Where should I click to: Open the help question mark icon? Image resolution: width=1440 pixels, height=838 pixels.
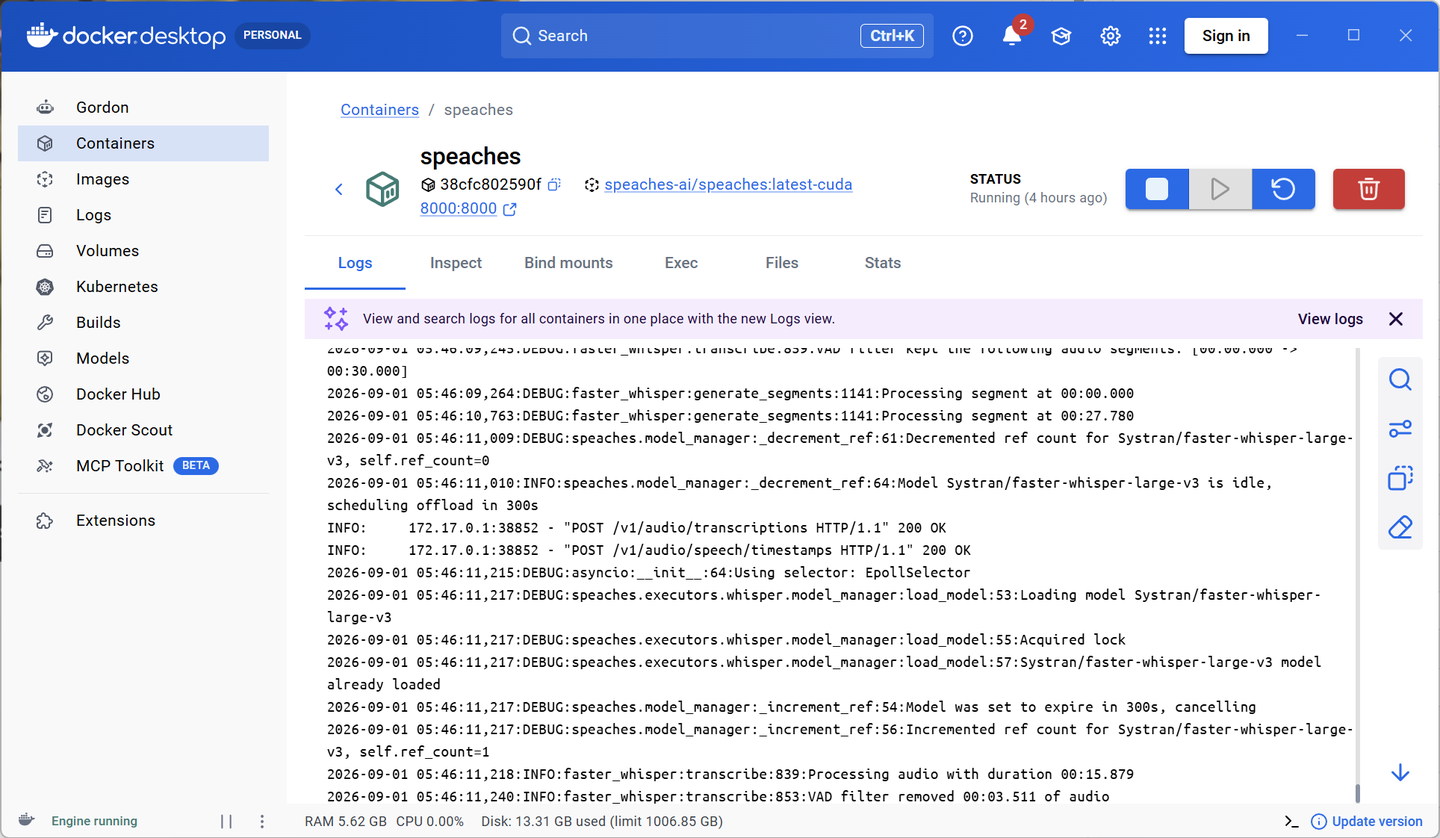tap(962, 36)
